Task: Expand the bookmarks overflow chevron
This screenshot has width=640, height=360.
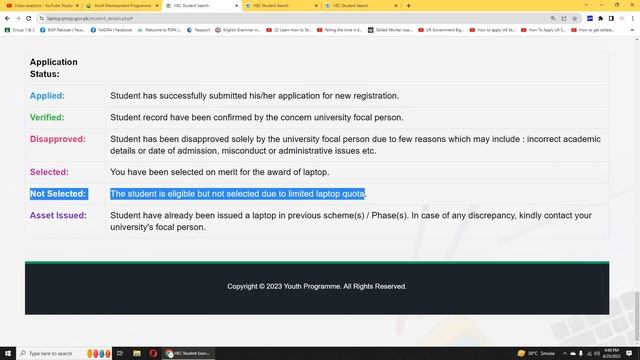Action: point(632,30)
